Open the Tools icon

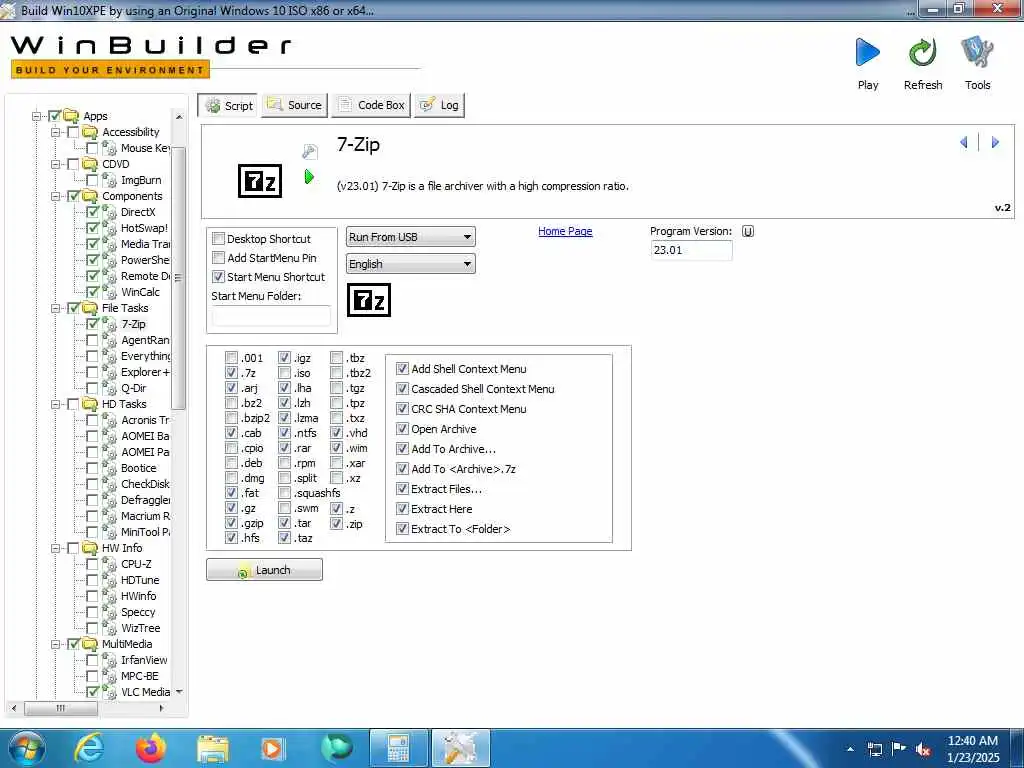pyautogui.click(x=977, y=52)
